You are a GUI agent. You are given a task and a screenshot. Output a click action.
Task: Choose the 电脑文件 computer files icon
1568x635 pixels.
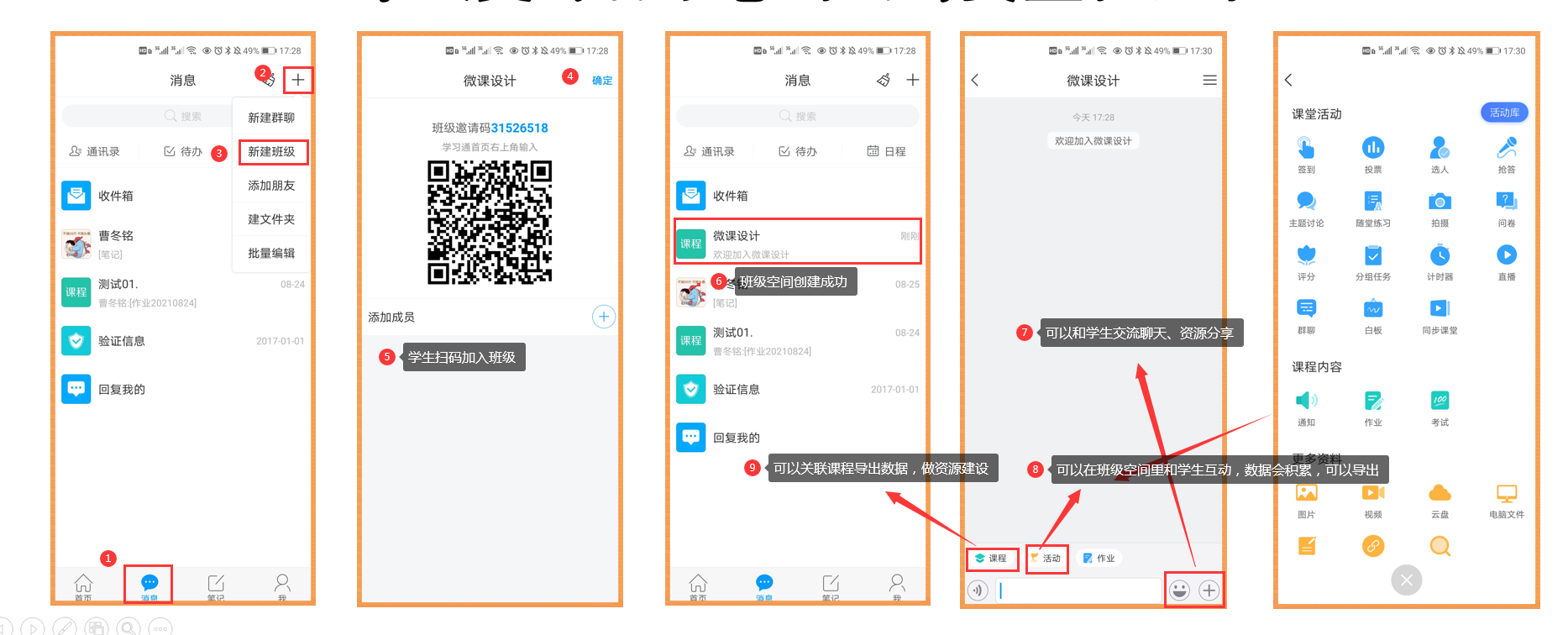(x=1507, y=493)
